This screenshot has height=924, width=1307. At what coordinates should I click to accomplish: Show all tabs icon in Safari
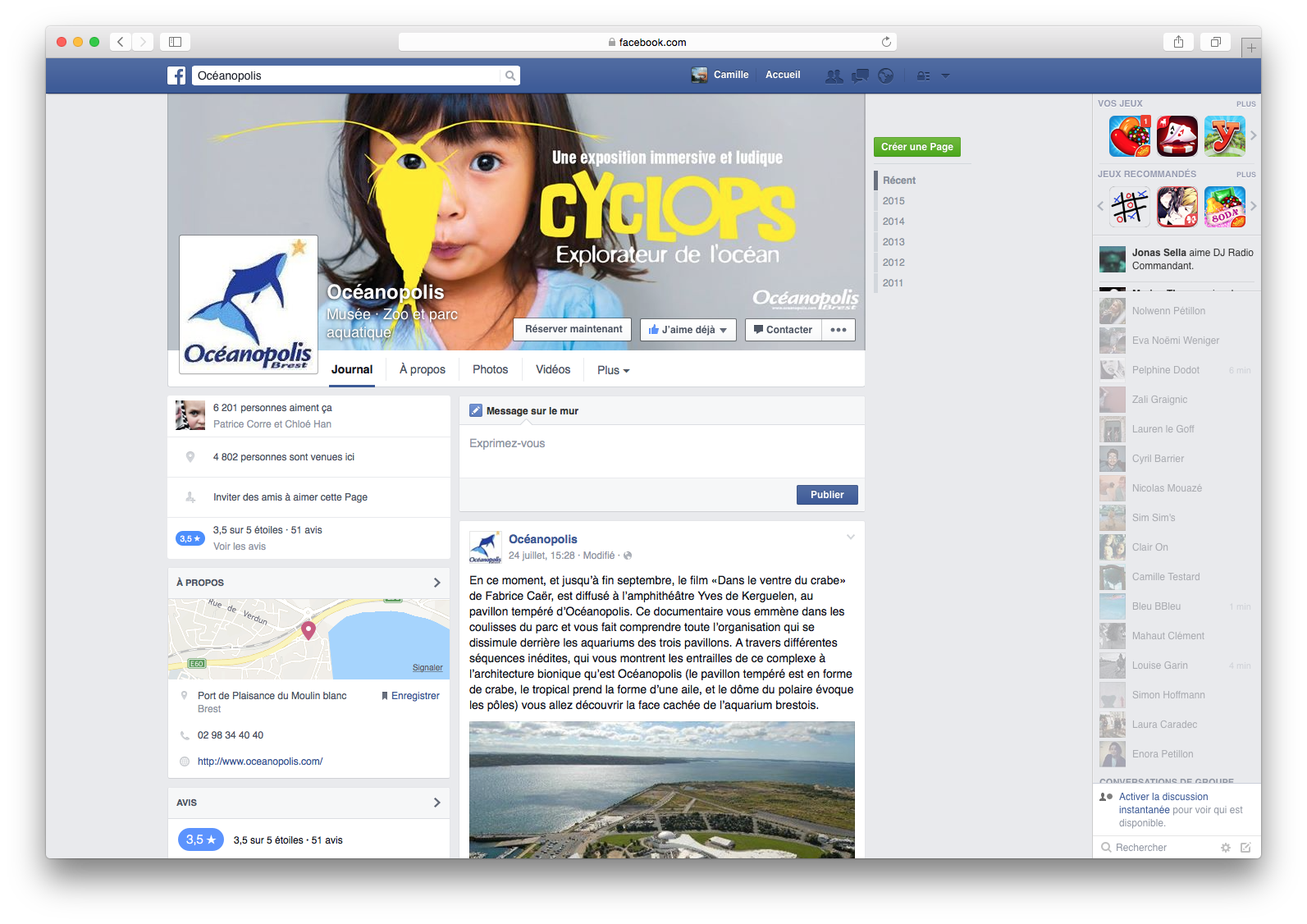1215,42
